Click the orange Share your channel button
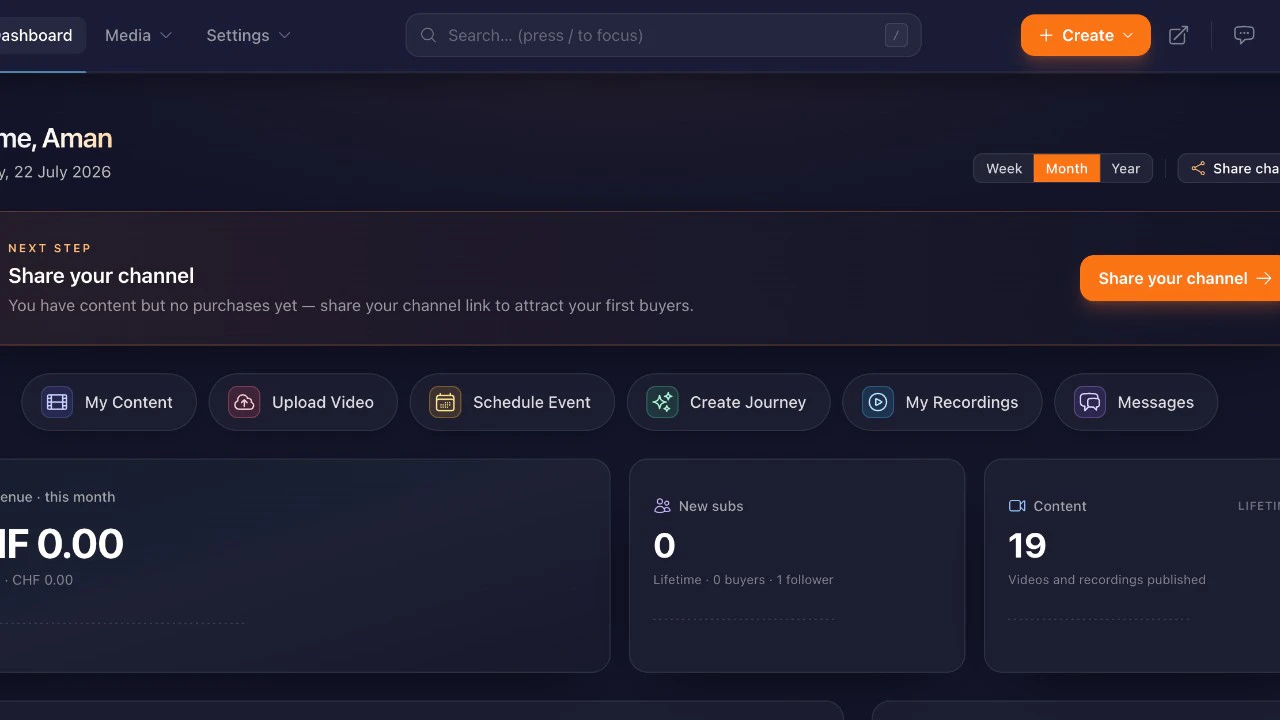This screenshot has width=1280, height=720. (1180, 278)
